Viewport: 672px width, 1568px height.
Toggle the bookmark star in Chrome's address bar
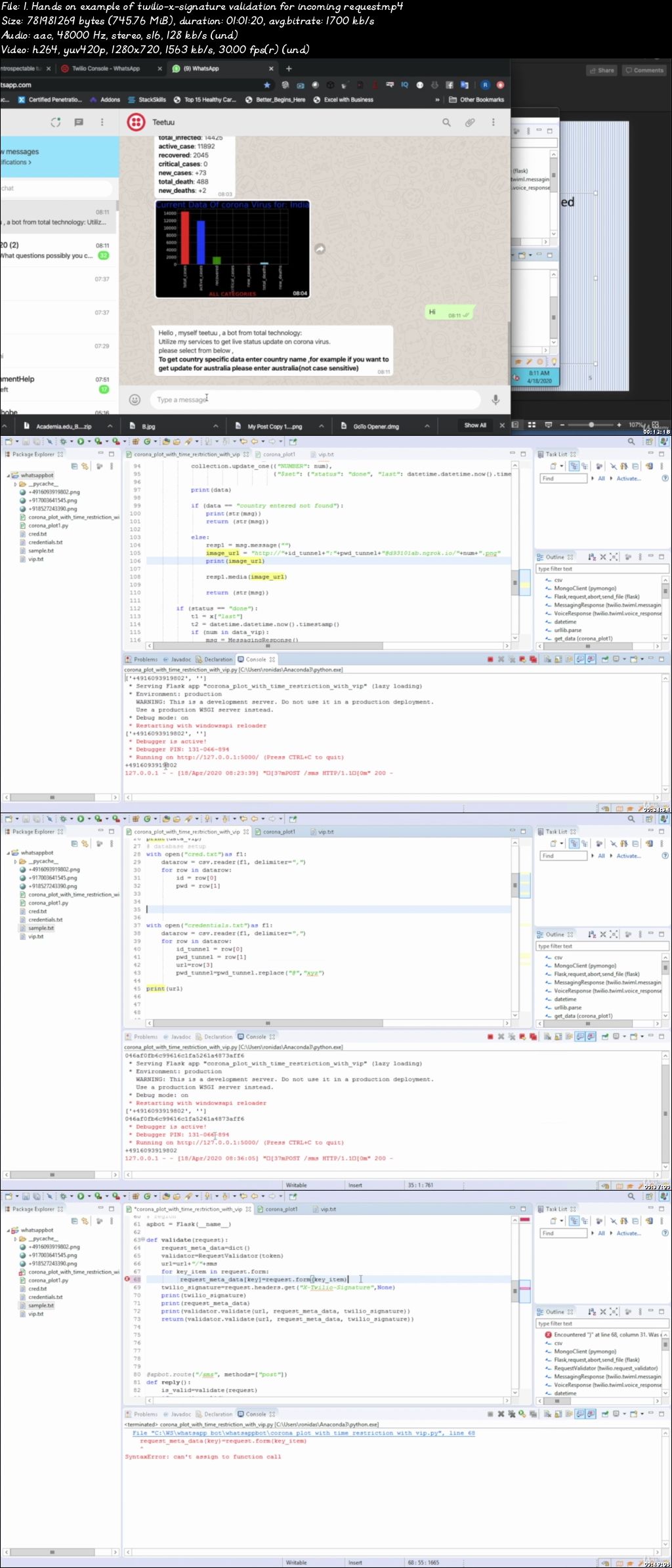267,85
